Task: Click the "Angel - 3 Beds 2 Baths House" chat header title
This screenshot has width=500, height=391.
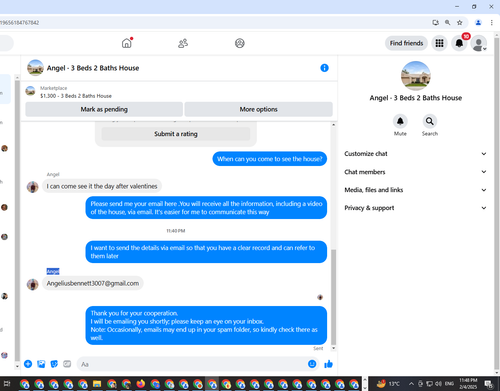Action: click(x=93, y=68)
